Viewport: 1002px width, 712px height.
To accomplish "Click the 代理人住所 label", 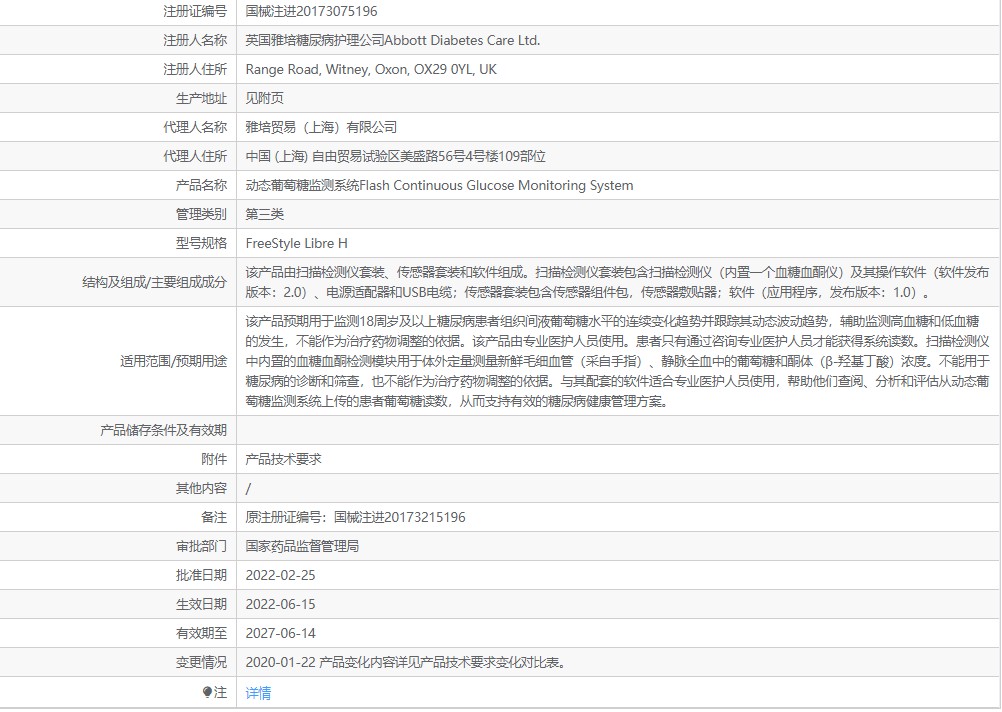I will pyautogui.click(x=195, y=156).
